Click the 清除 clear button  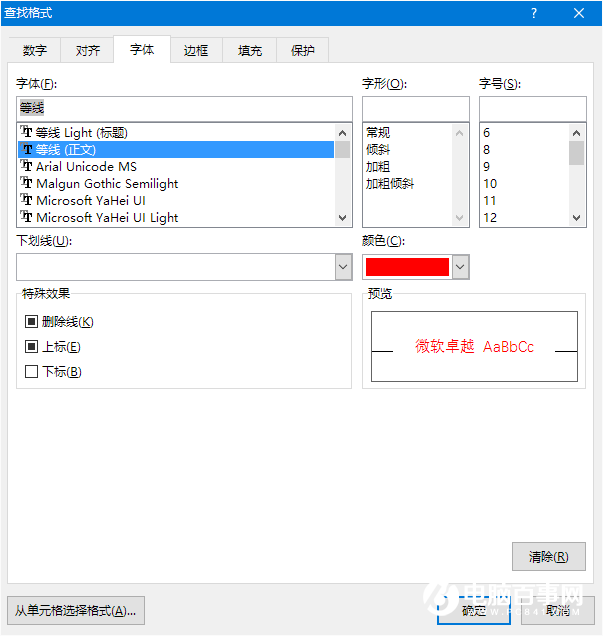click(547, 557)
